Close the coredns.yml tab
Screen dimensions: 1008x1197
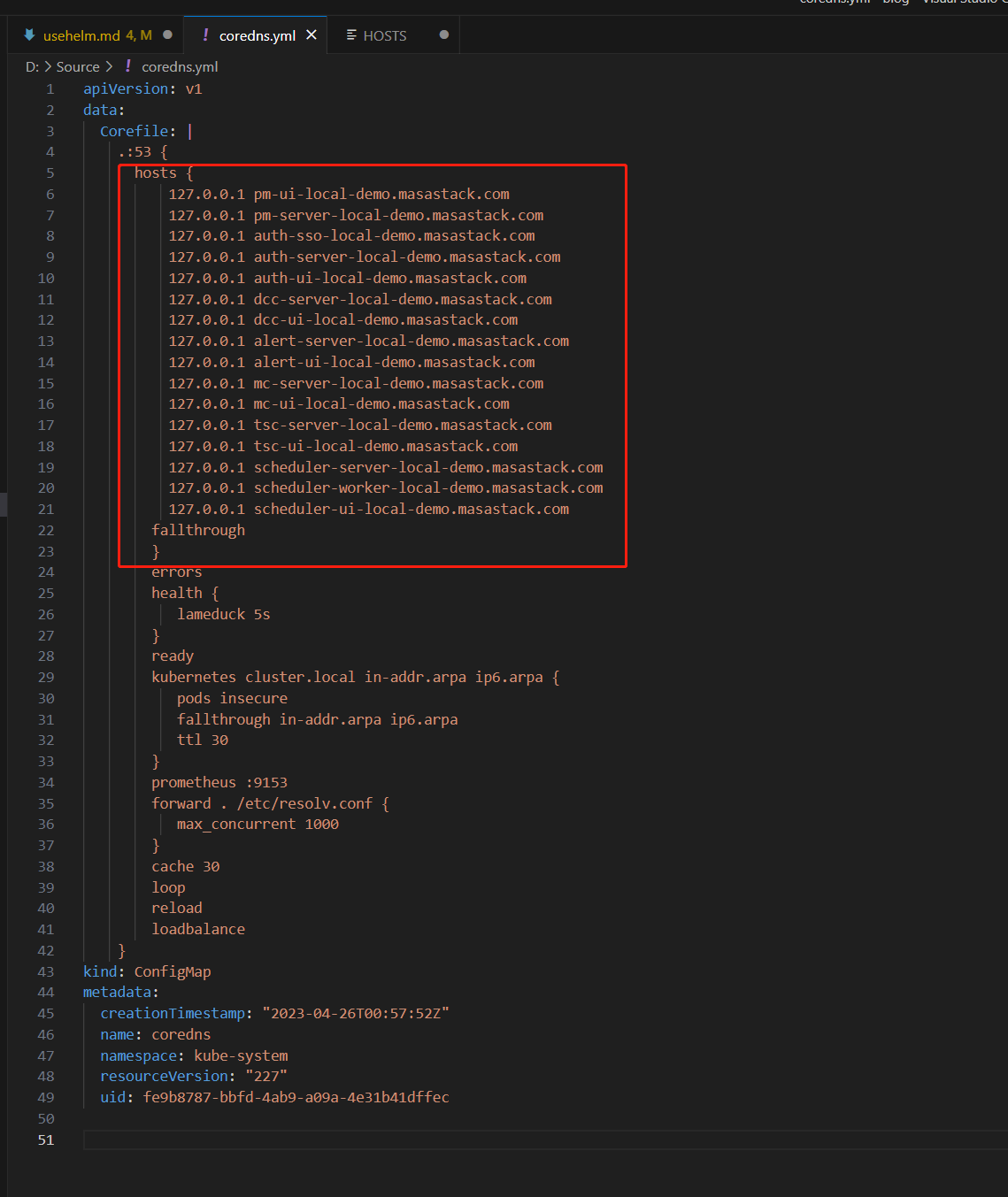tap(312, 35)
